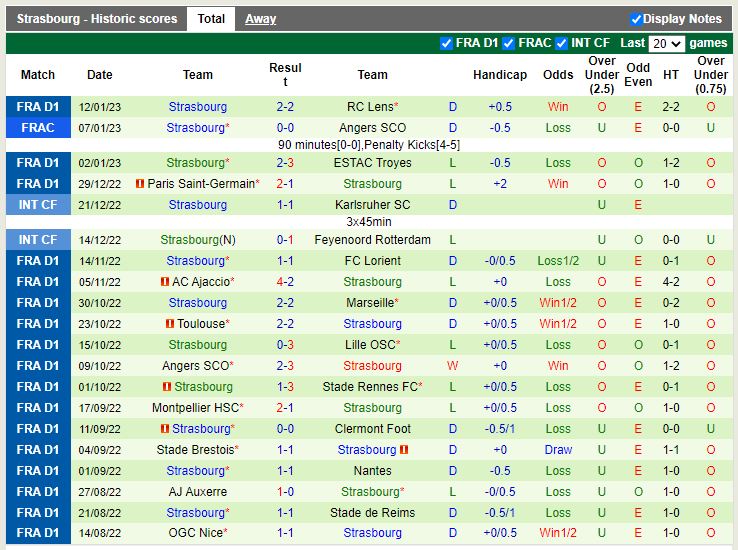
Task: Toggle the Display Notes checkbox
Action: (636, 19)
